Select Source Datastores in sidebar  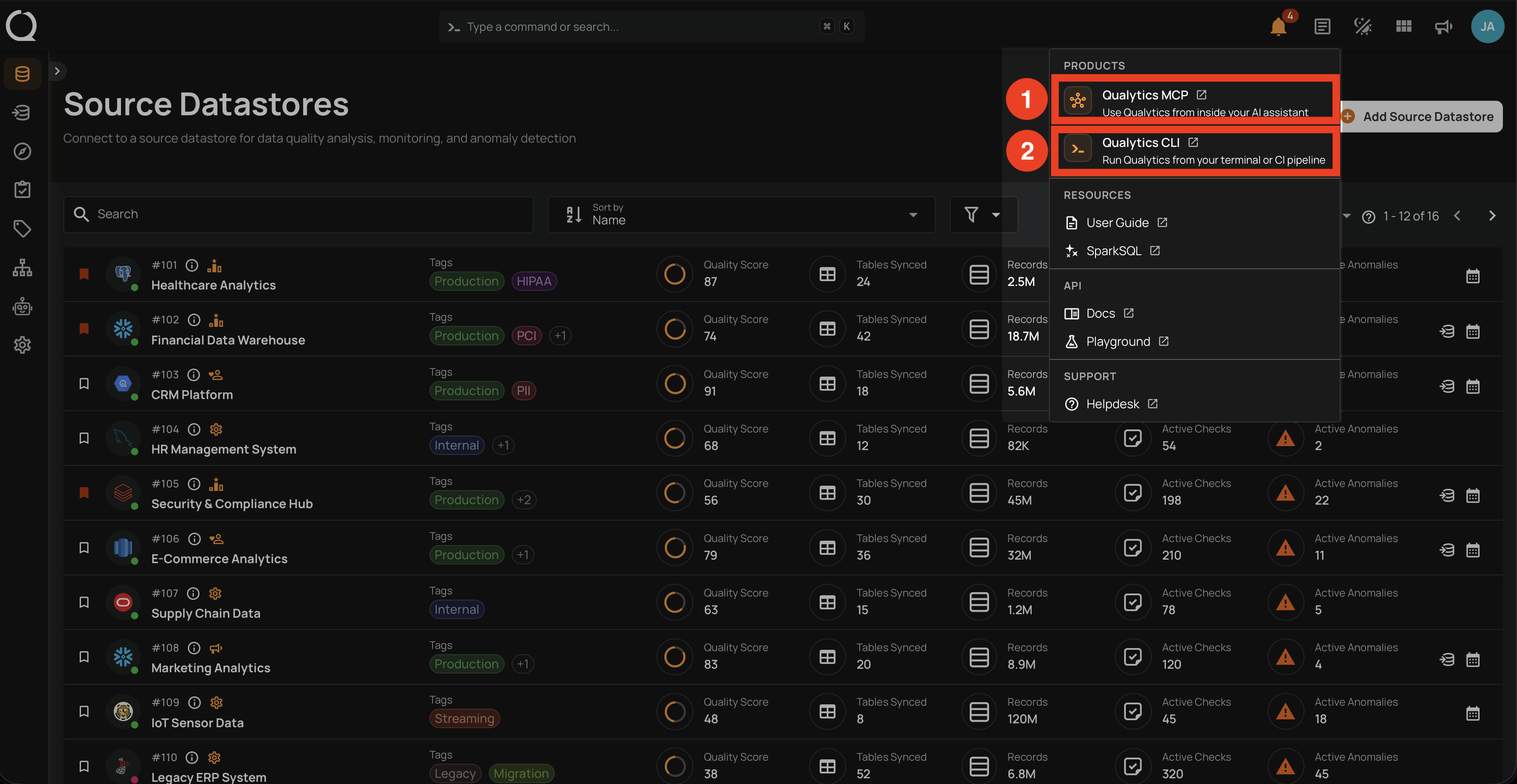click(22, 73)
